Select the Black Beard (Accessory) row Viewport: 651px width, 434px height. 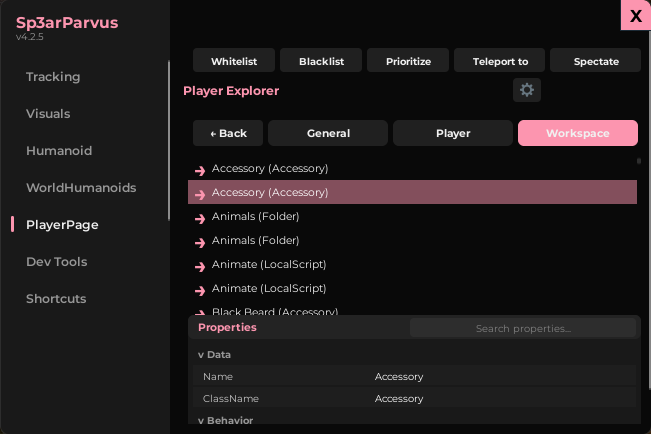pyautogui.click(x=412, y=312)
